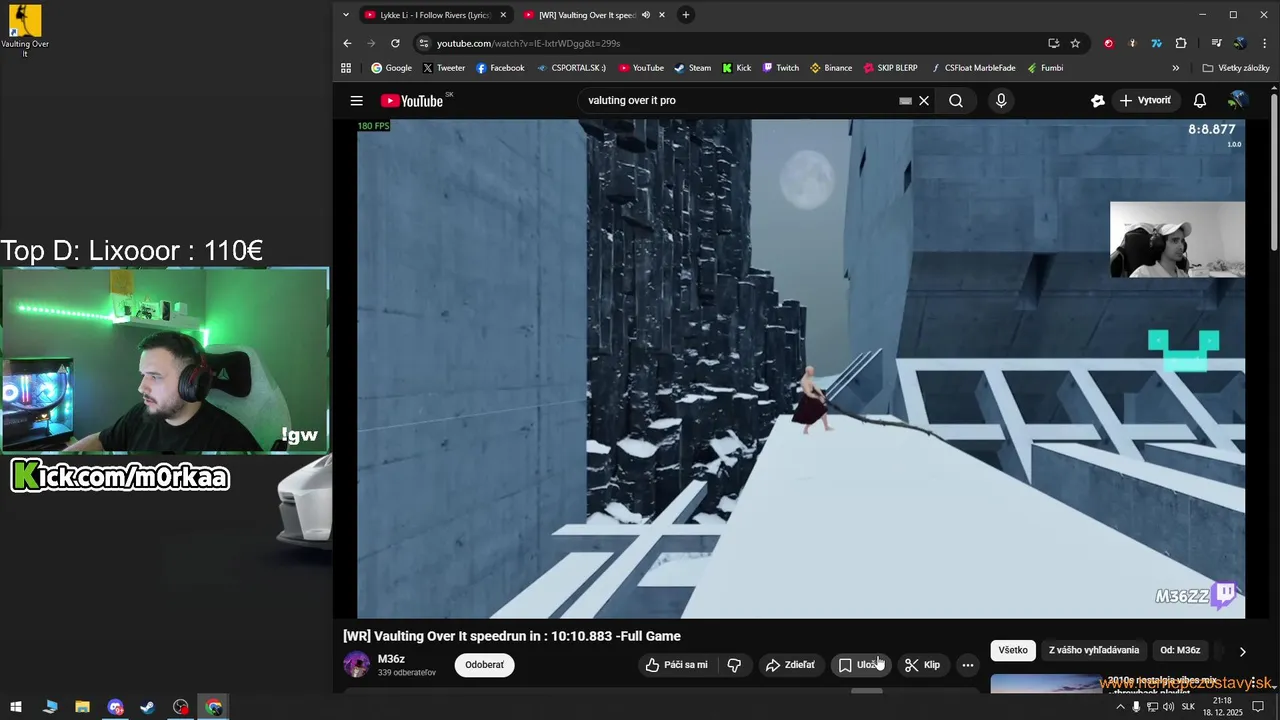Start voice search with the microphone icon
The width and height of the screenshot is (1280, 720).
click(x=1001, y=100)
